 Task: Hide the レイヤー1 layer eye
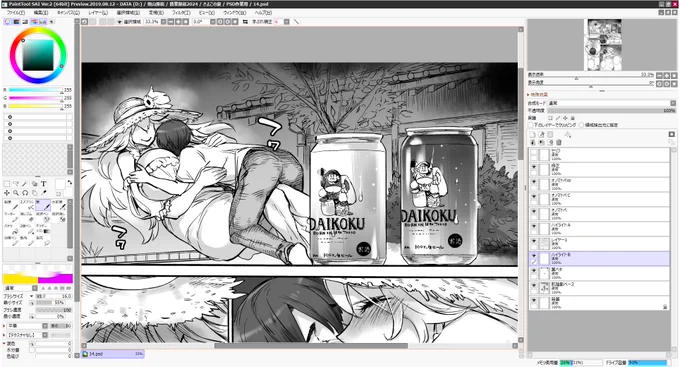(534, 240)
